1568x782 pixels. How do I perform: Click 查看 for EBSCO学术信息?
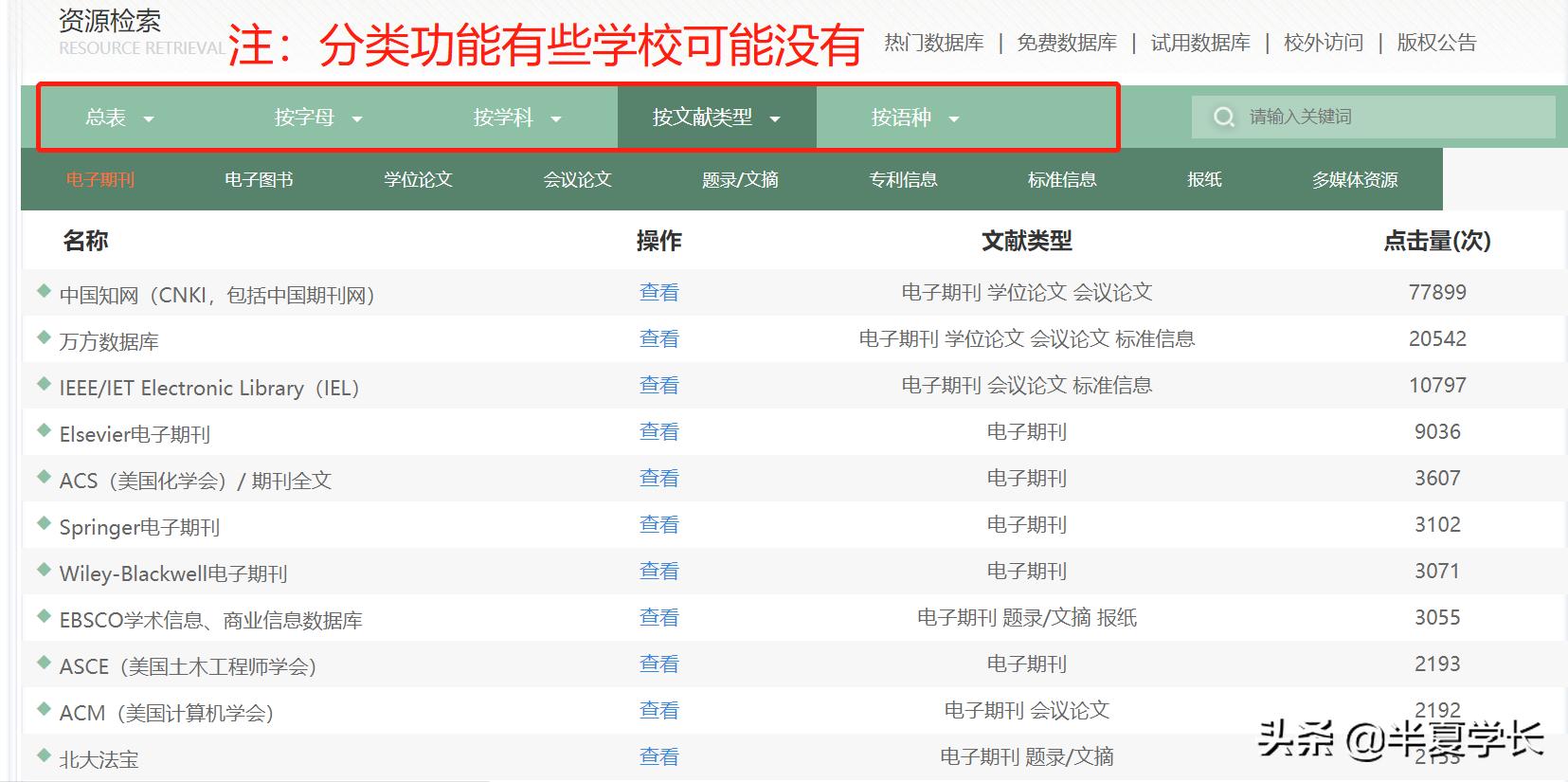(659, 618)
